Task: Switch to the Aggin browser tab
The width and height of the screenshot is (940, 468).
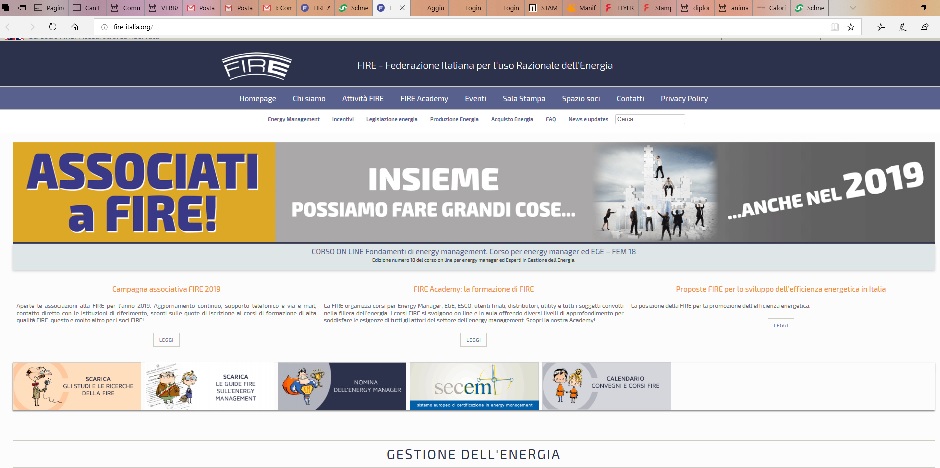Action: point(429,8)
